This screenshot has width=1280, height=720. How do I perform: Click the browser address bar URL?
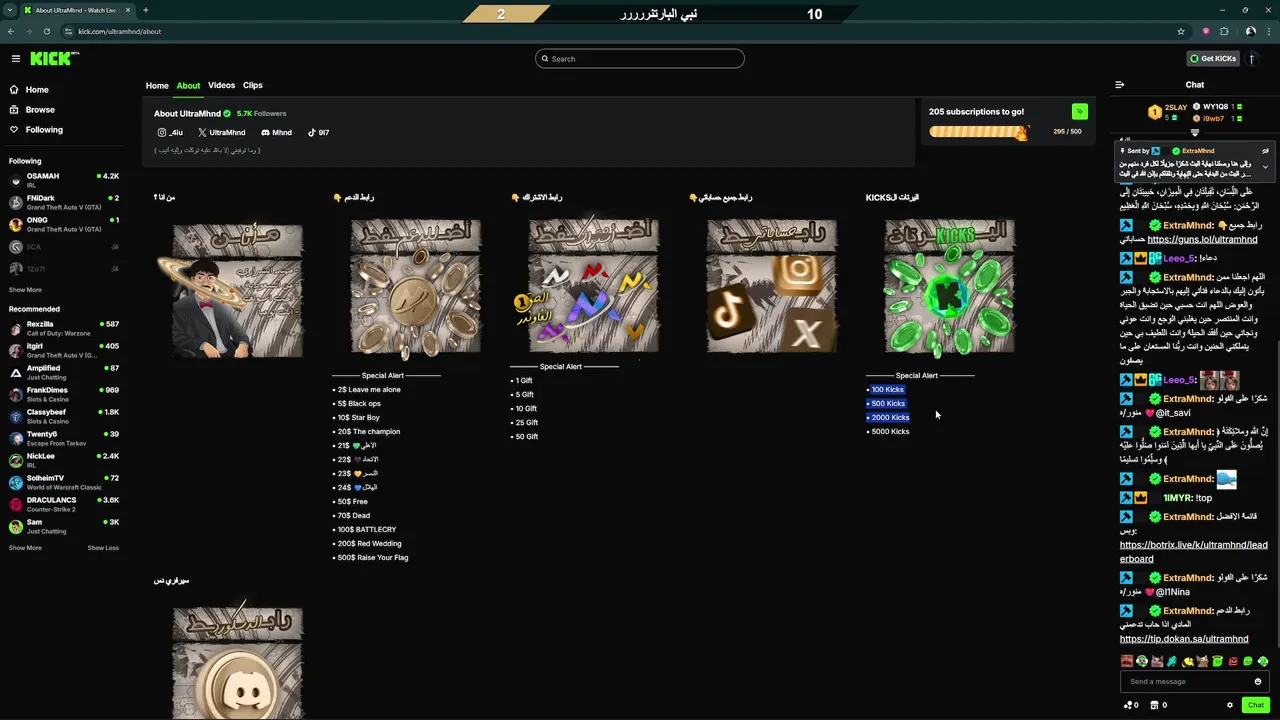pyautogui.click(x=120, y=31)
